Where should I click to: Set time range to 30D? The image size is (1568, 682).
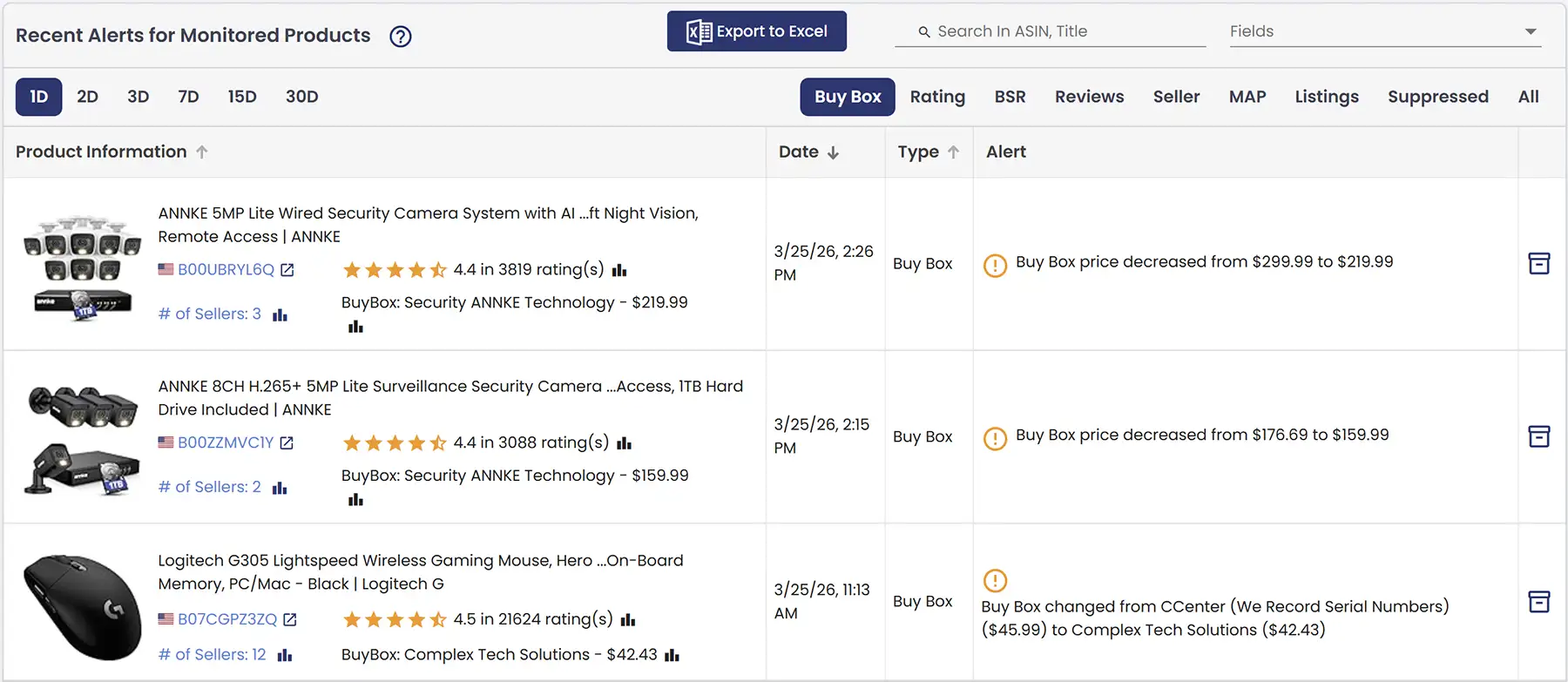pyautogui.click(x=301, y=97)
